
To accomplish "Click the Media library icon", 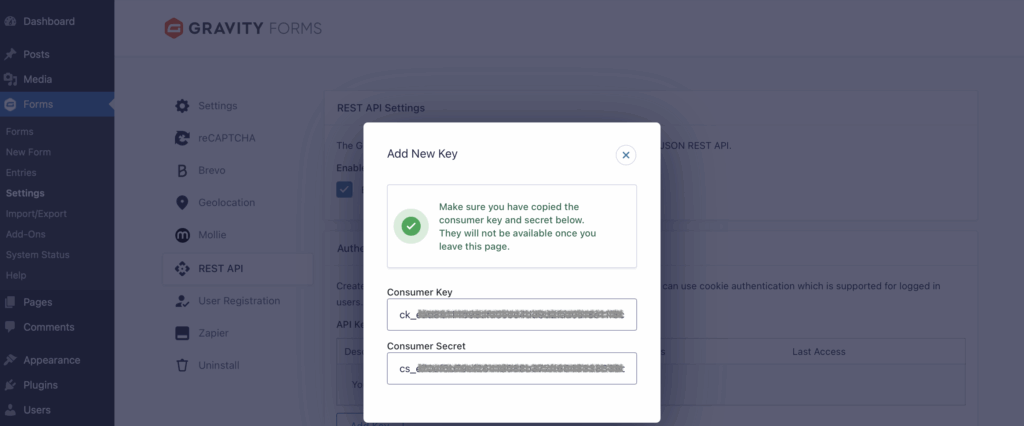I will [x=10, y=79].
